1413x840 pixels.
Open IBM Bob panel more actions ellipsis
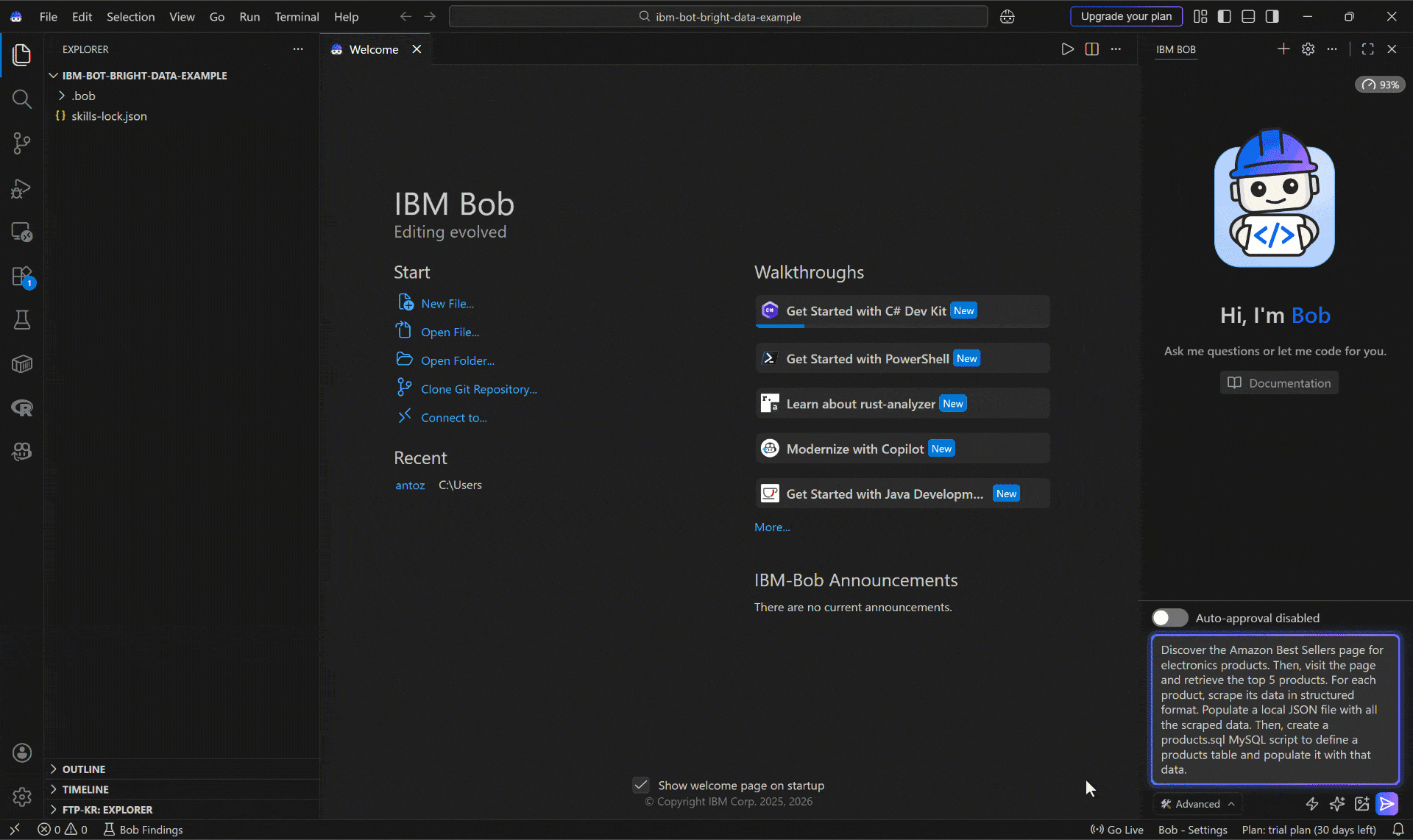[x=1332, y=49]
